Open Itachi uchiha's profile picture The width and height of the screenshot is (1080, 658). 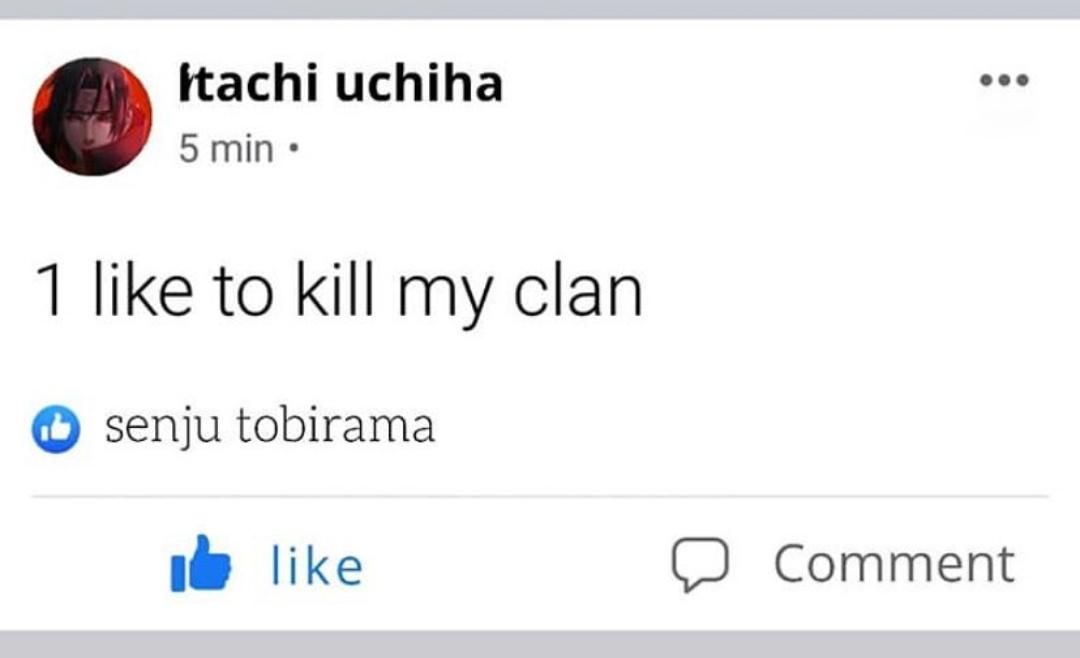click(x=92, y=116)
